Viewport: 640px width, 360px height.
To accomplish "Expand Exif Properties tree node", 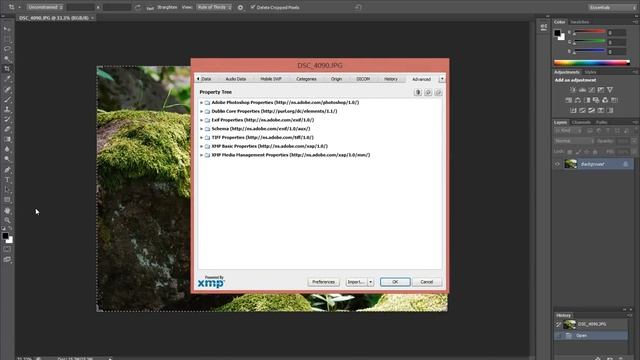I will click(201, 120).
